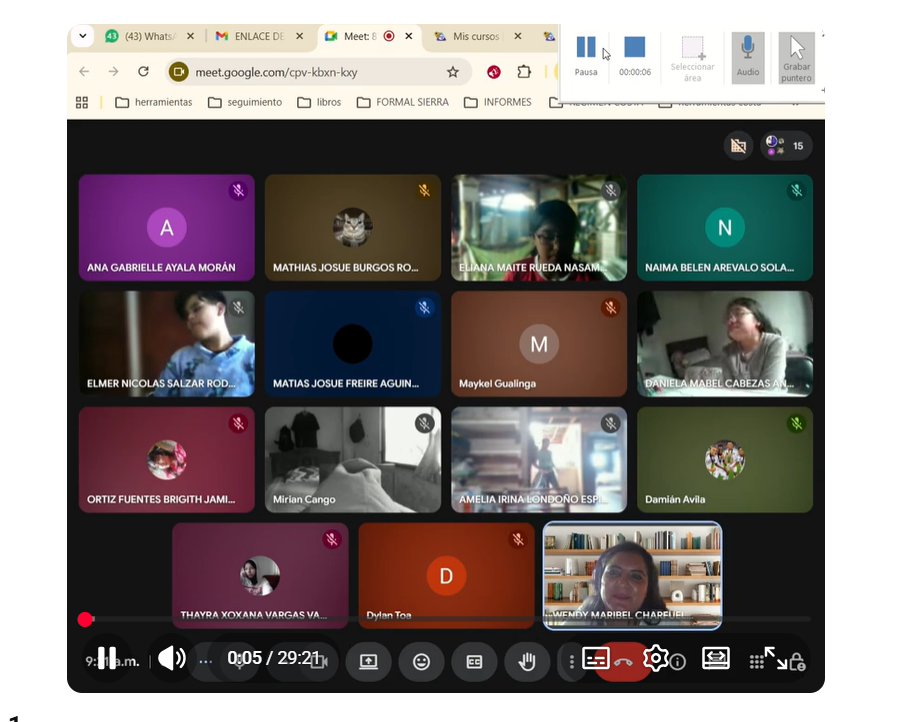The image size is (916, 722).
Task: Open video player settings gear
Action: tap(656, 658)
